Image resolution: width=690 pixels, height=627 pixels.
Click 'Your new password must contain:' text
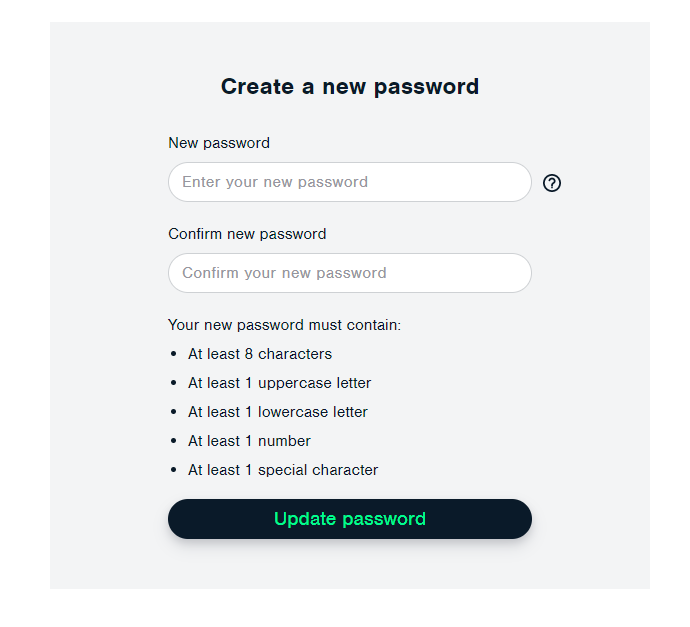tap(284, 325)
